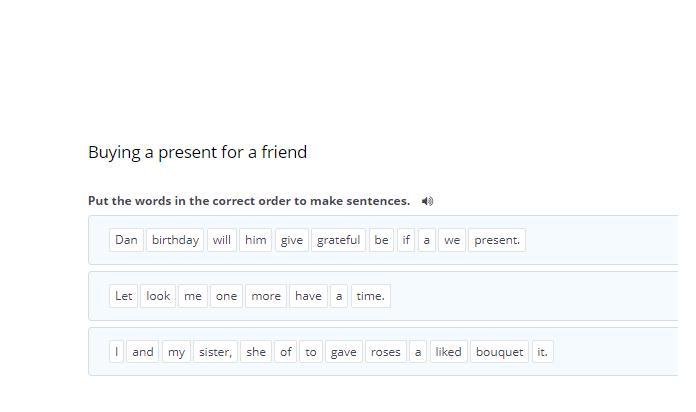
Task: Choose the word tile "she"
Action: 256,352
